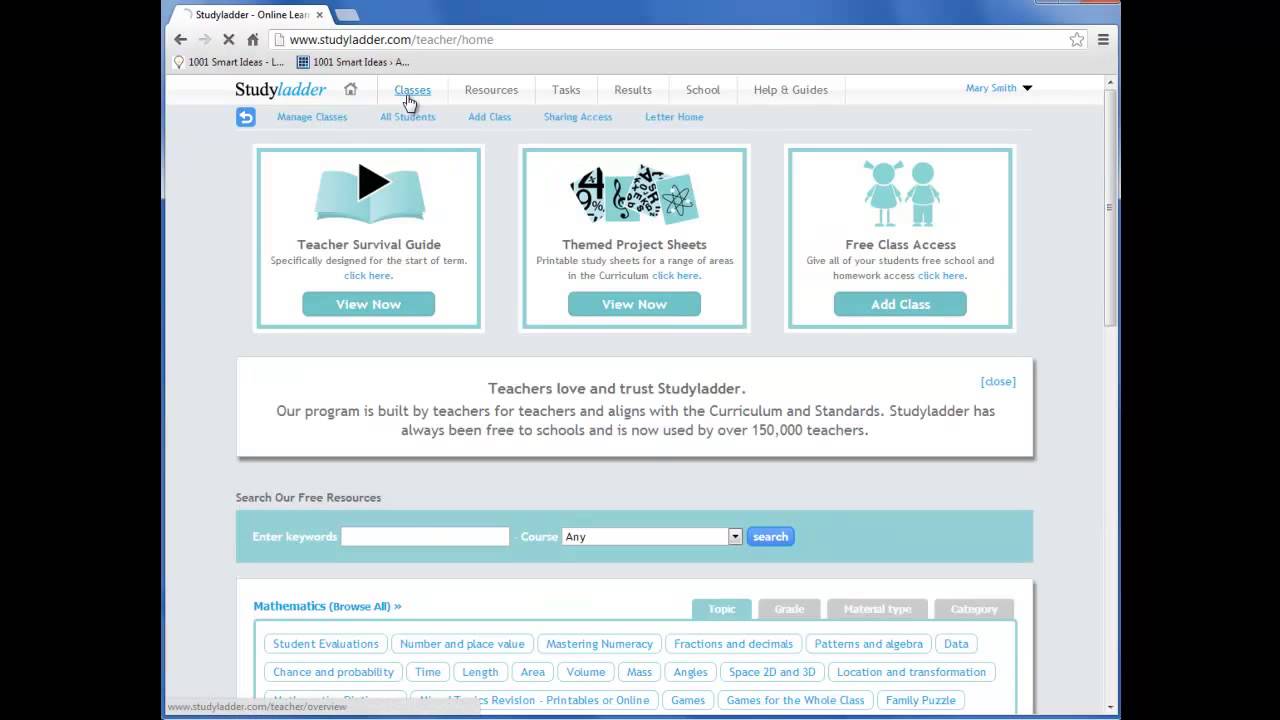Switch to Topic tab

[x=722, y=609]
